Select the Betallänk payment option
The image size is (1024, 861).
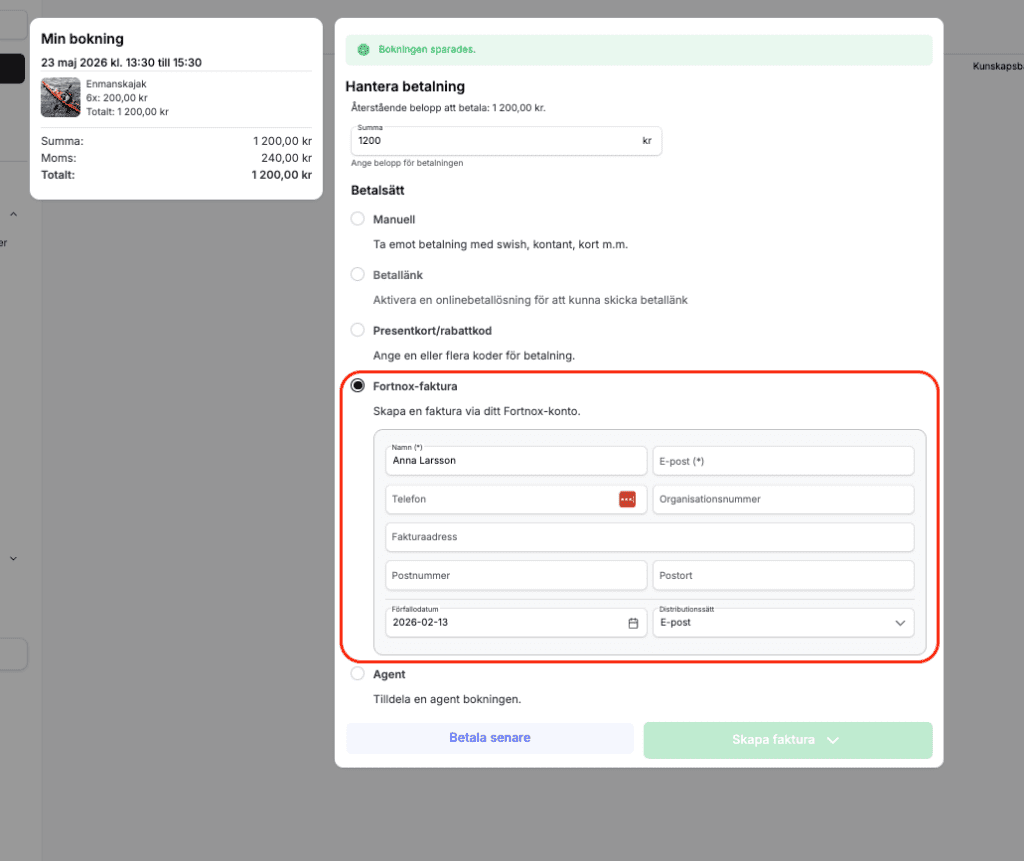[x=357, y=274]
